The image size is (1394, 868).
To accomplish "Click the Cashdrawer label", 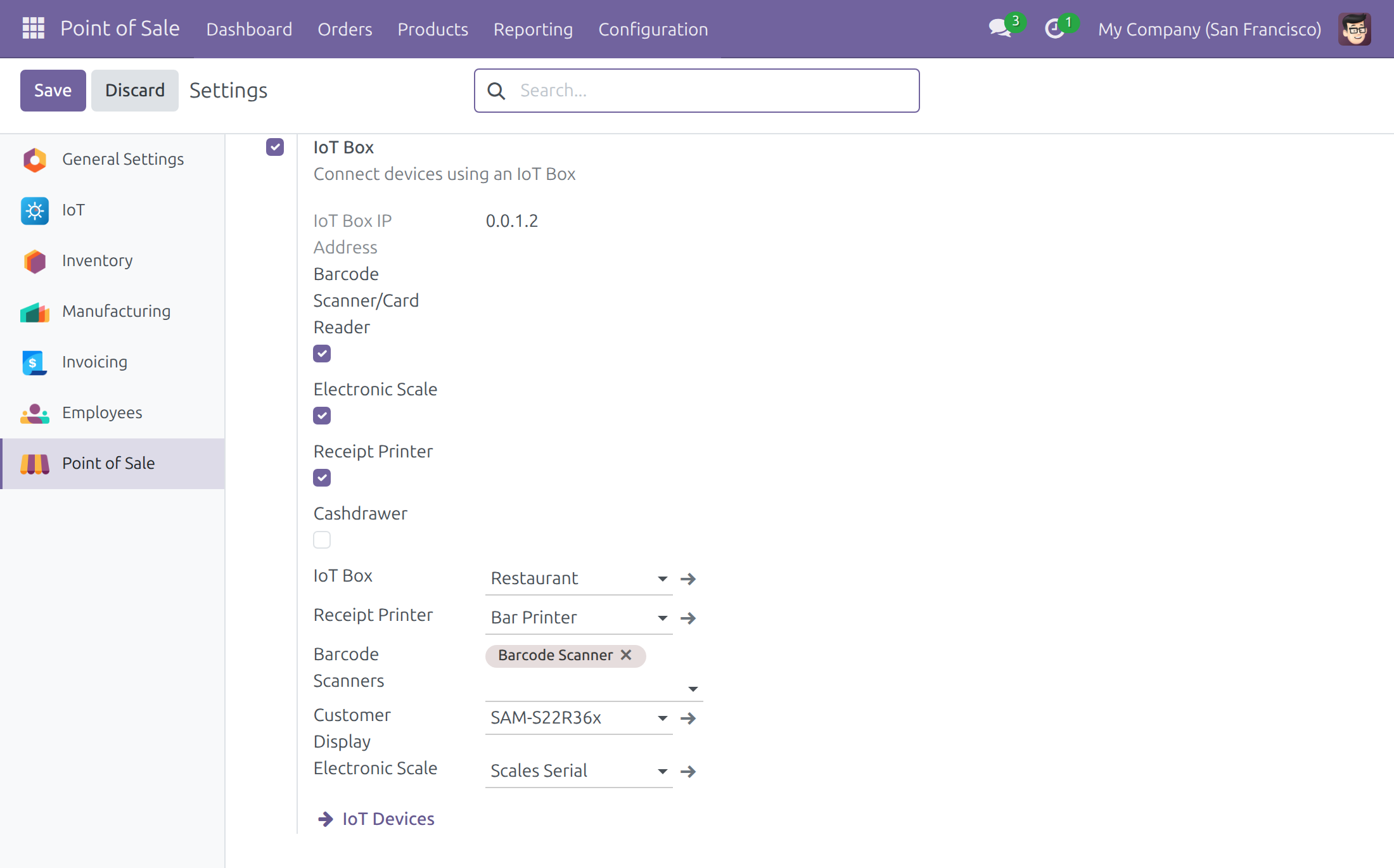I will (x=361, y=513).
